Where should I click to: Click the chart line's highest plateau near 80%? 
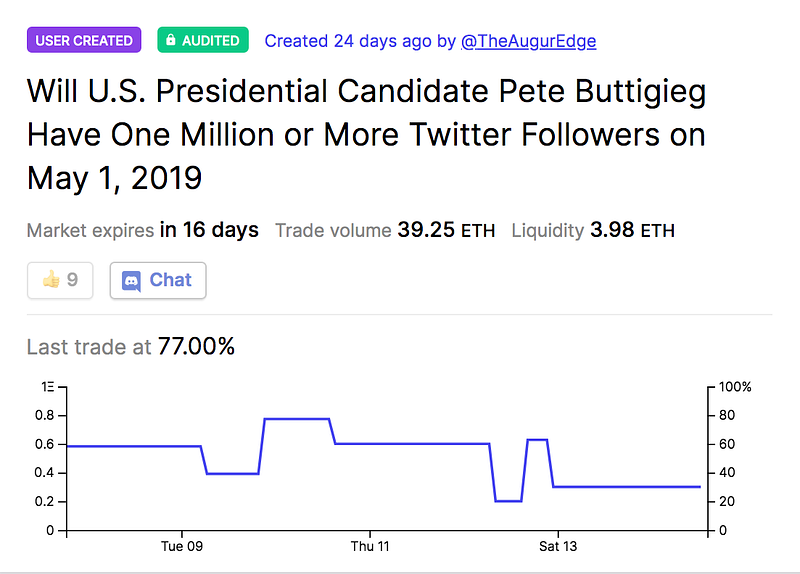tap(297, 419)
